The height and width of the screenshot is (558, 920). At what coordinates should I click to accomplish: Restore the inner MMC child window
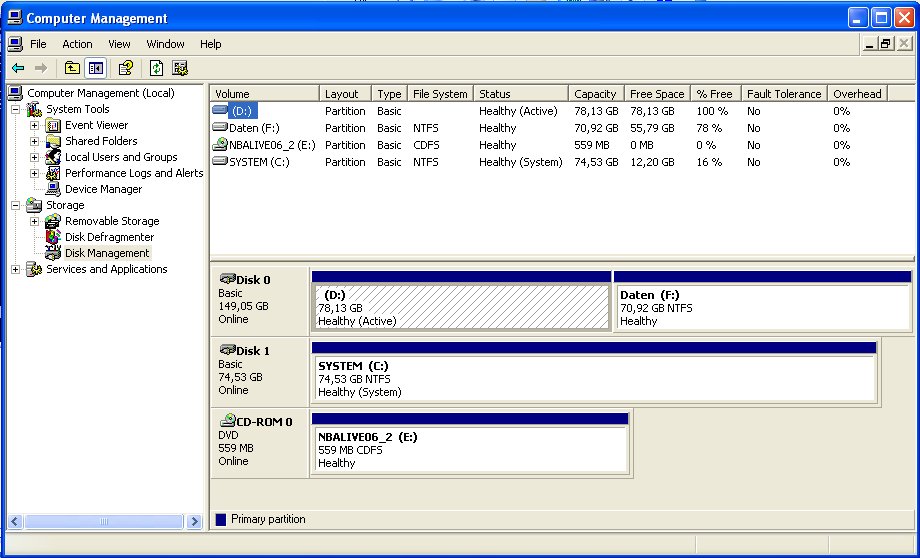tap(885, 43)
